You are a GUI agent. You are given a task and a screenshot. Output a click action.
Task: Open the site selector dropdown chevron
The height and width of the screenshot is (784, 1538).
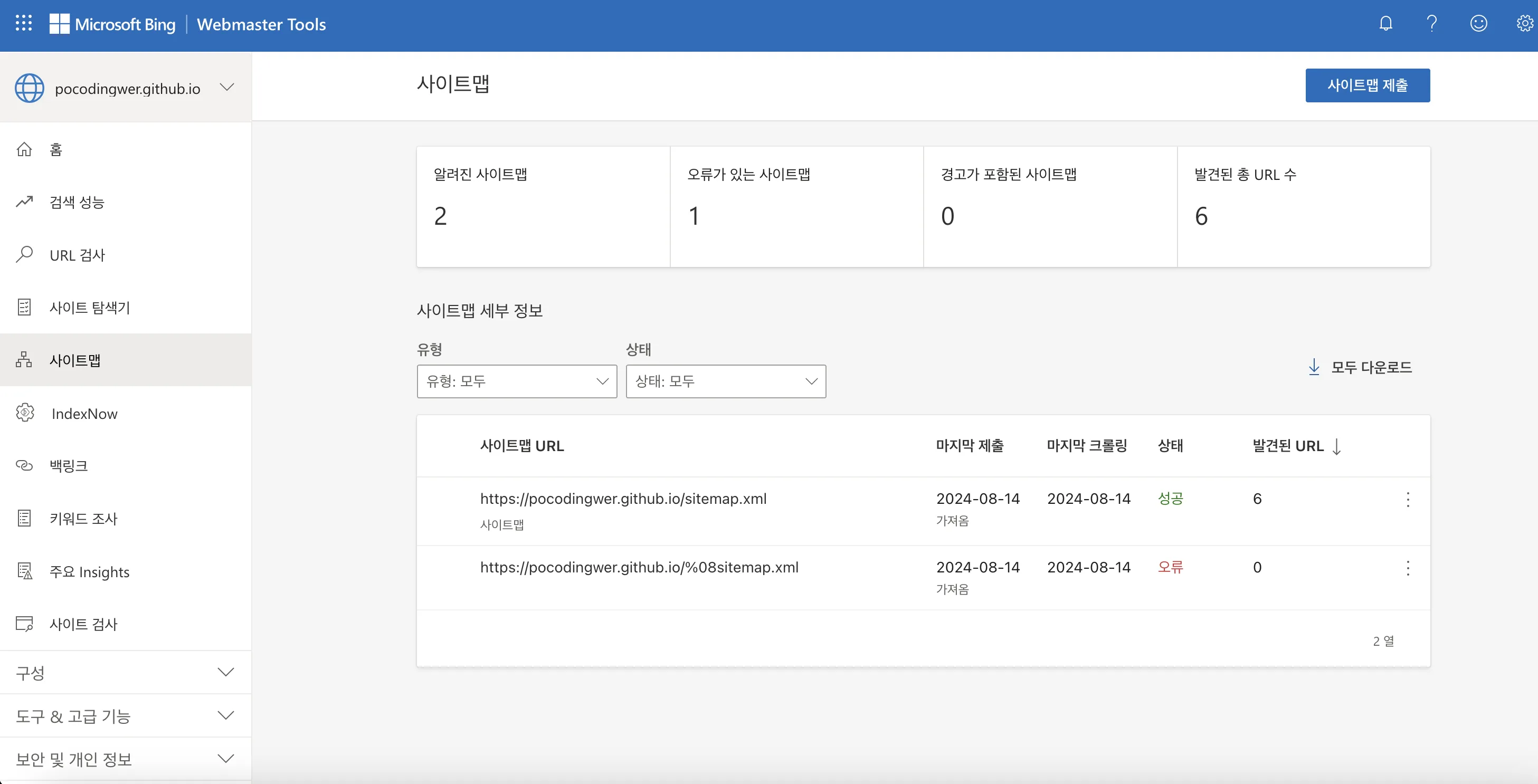[226, 87]
